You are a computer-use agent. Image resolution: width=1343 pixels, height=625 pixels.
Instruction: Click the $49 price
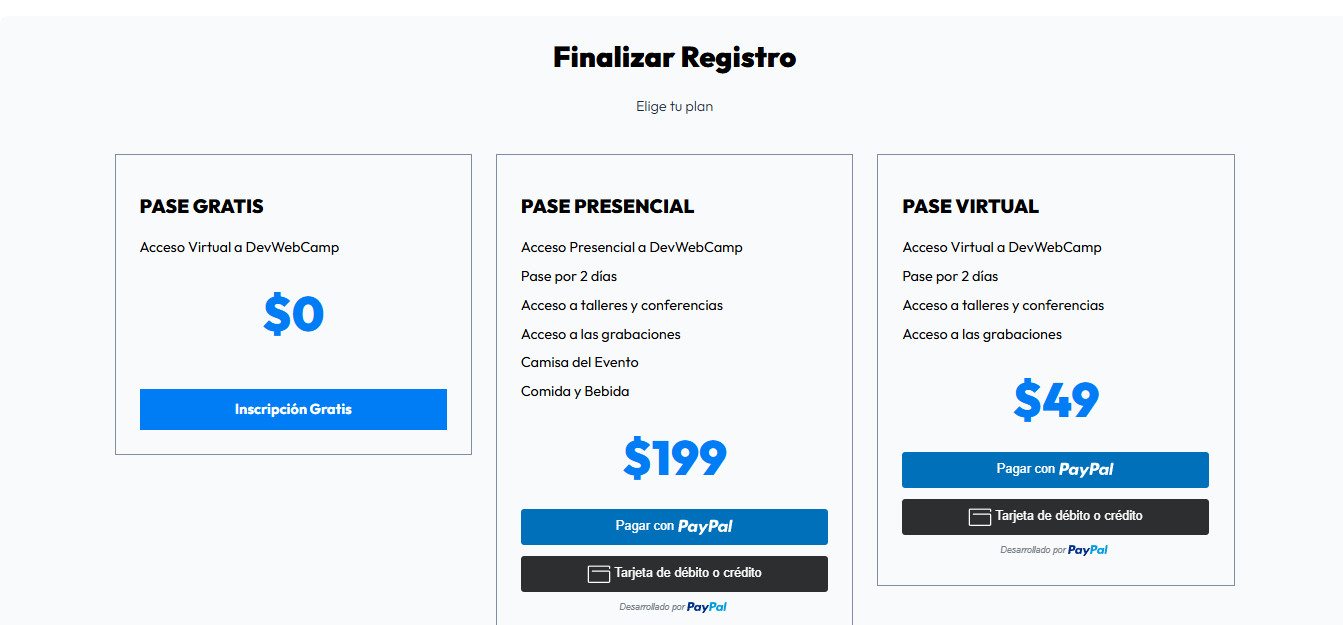[x=1056, y=400]
